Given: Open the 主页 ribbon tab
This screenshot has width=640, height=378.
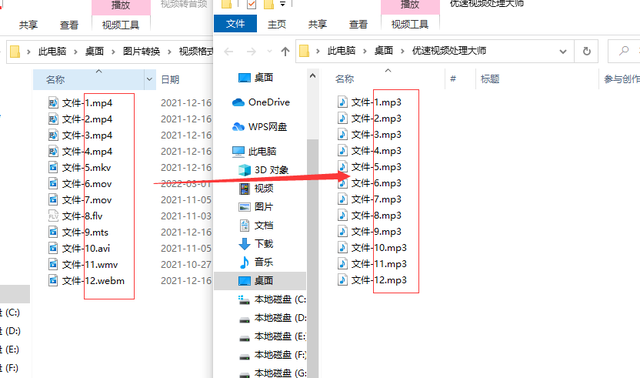Looking at the screenshot, I should [277, 24].
